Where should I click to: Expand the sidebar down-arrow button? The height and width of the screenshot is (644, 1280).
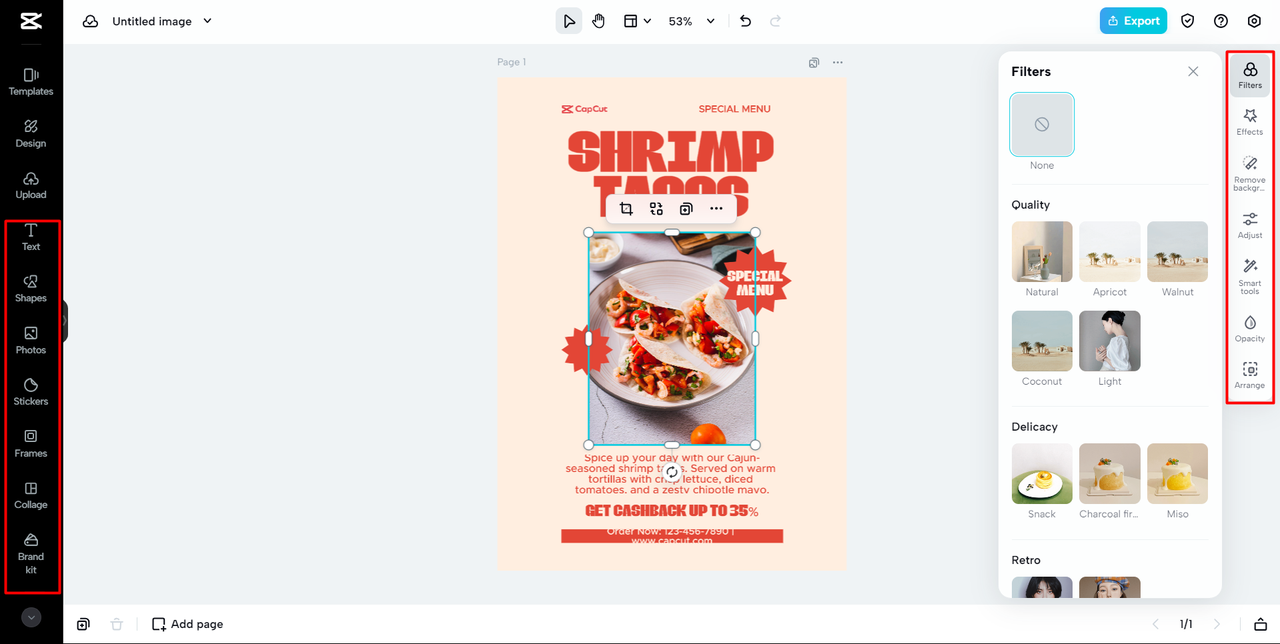[31, 618]
